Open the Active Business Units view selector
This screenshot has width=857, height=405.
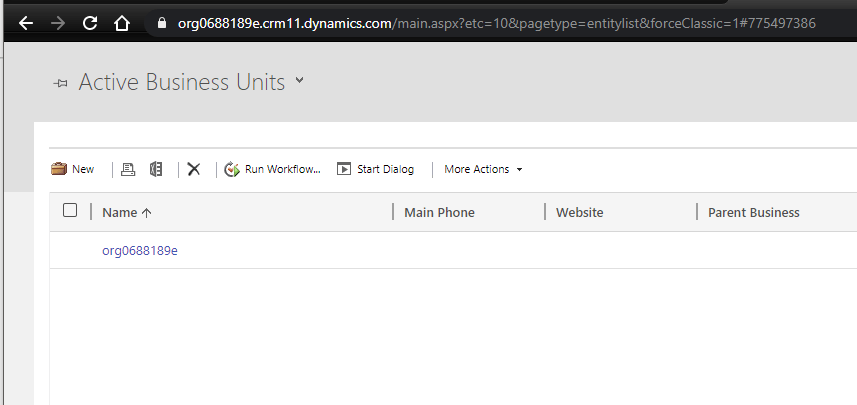[299, 80]
